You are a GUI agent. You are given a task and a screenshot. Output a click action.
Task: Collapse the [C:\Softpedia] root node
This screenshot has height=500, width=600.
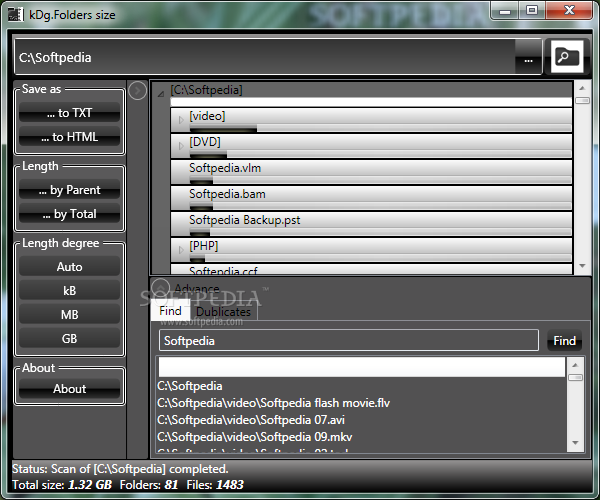click(x=161, y=93)
